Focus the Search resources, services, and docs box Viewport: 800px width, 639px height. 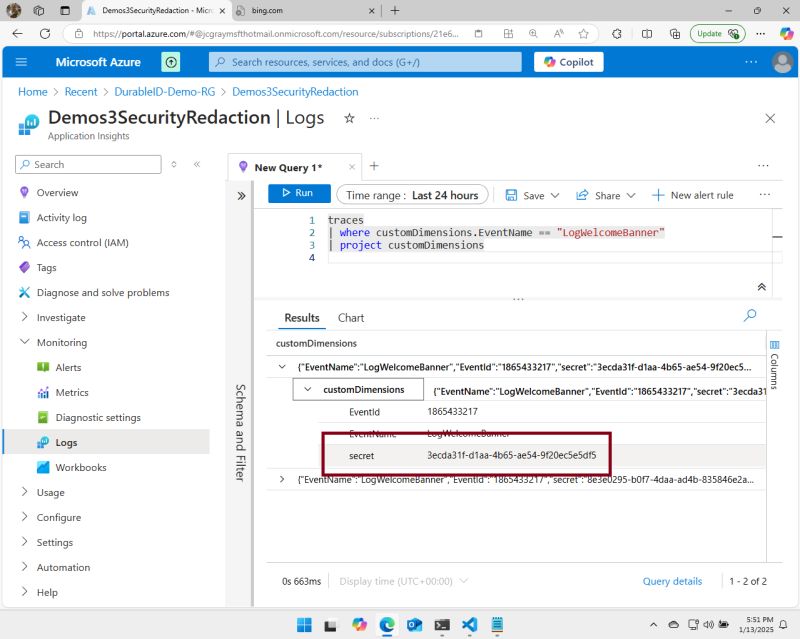pyautogui.click(x=365, y=62)
